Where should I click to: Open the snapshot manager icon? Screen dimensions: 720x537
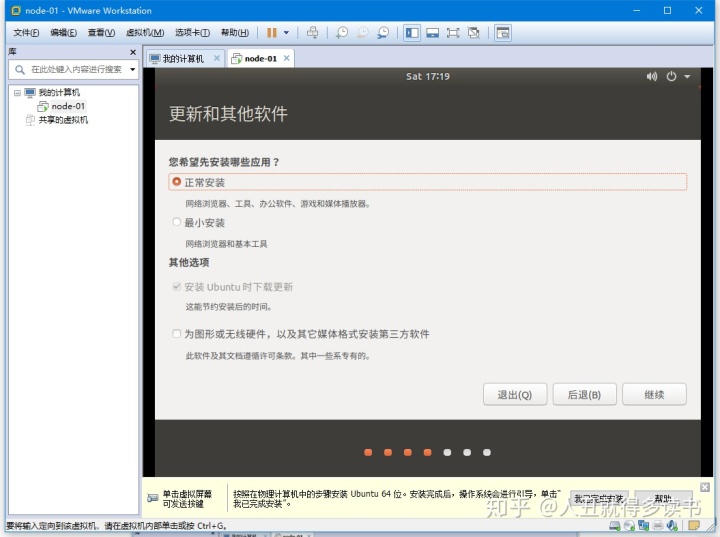(x=382, y=33)
